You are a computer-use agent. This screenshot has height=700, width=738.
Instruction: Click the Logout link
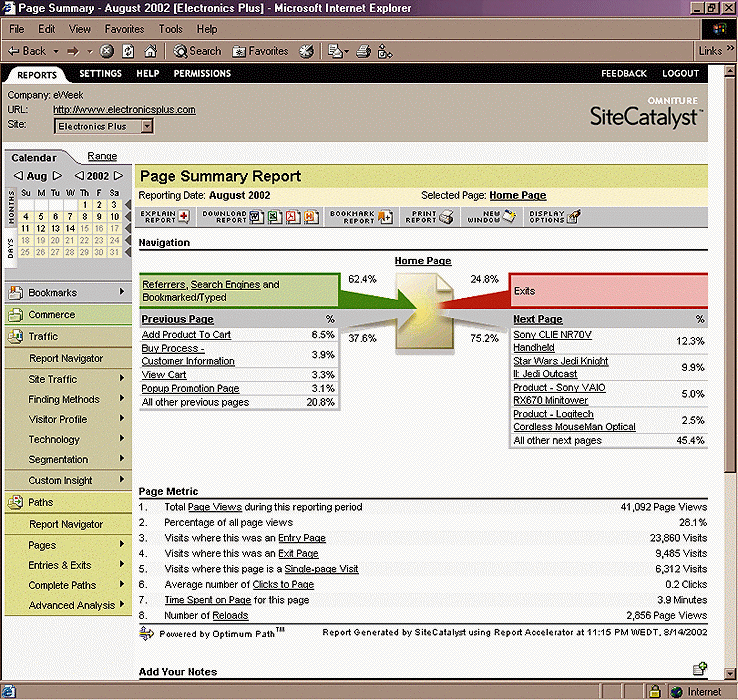pos(681,73)
